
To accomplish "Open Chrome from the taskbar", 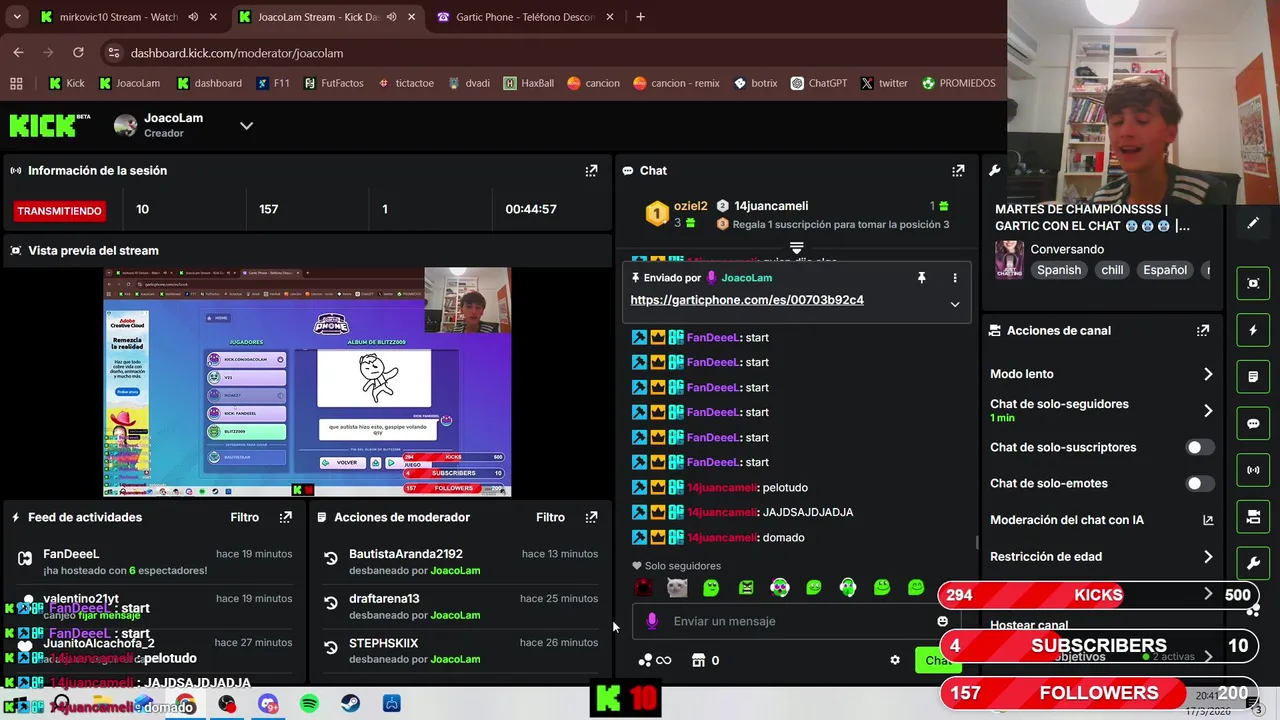I will point(186,704).
